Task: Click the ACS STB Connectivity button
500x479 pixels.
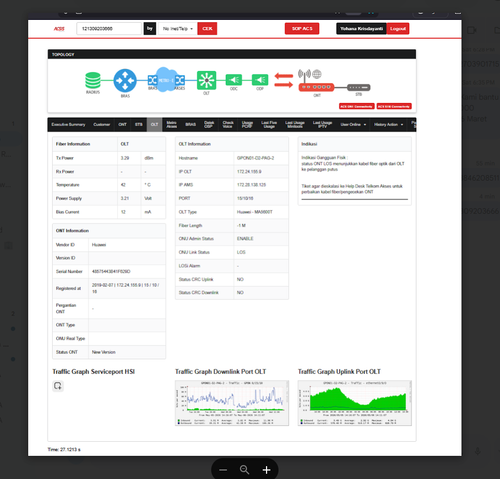Action: coord(394,106)
